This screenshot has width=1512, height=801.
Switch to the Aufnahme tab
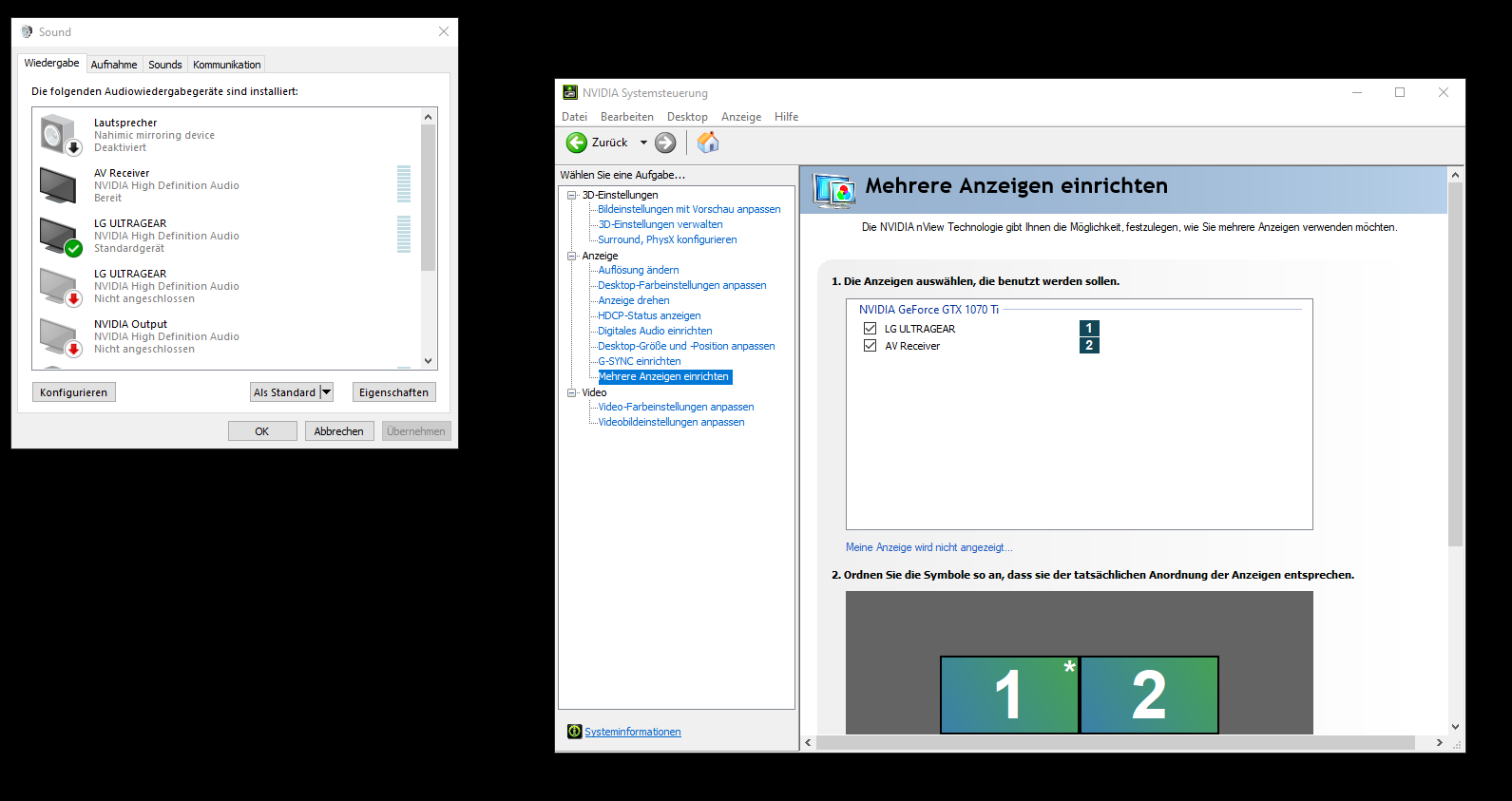[x=114, y=65]
